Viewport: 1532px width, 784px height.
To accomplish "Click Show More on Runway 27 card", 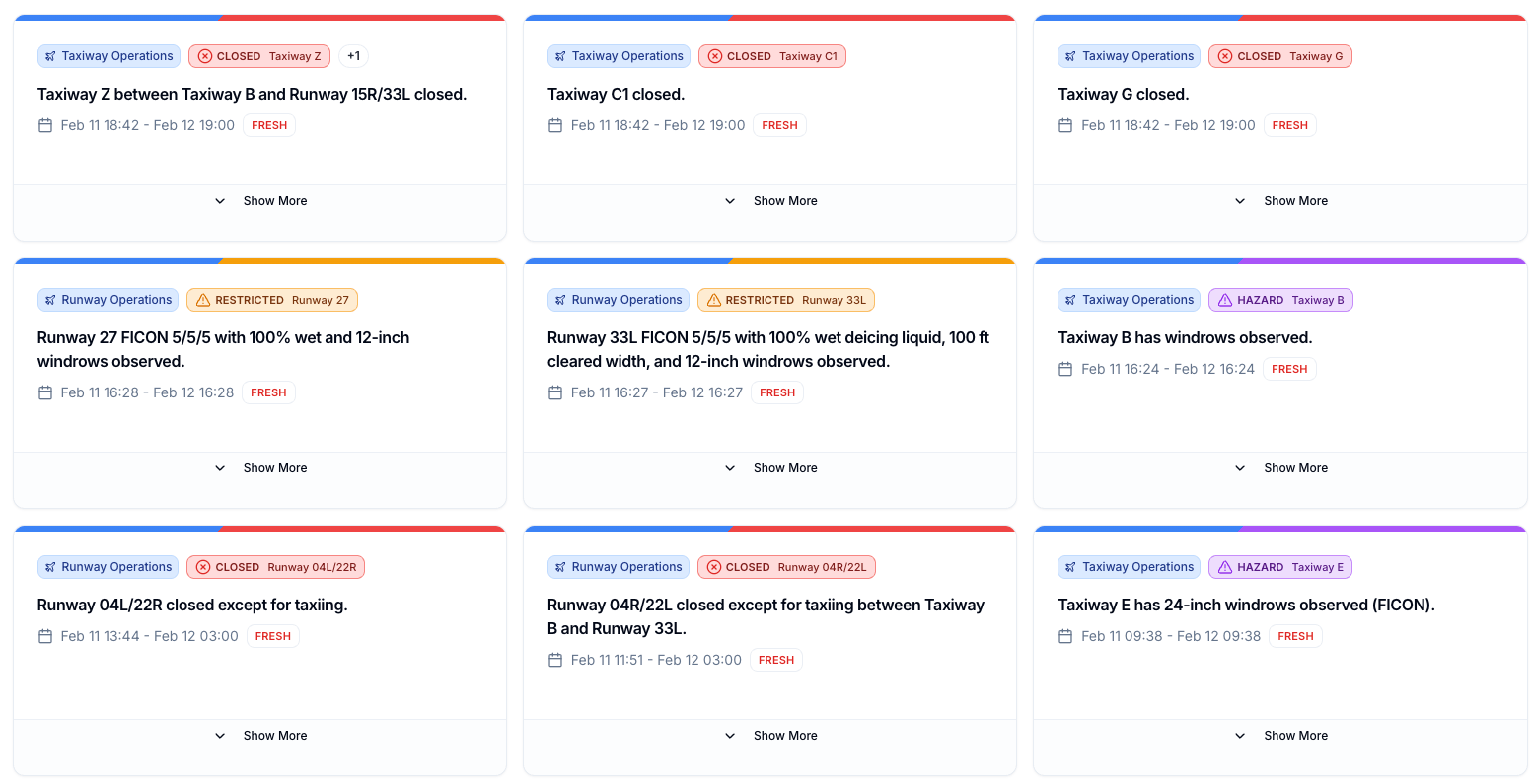I will (x=275, y=468).
